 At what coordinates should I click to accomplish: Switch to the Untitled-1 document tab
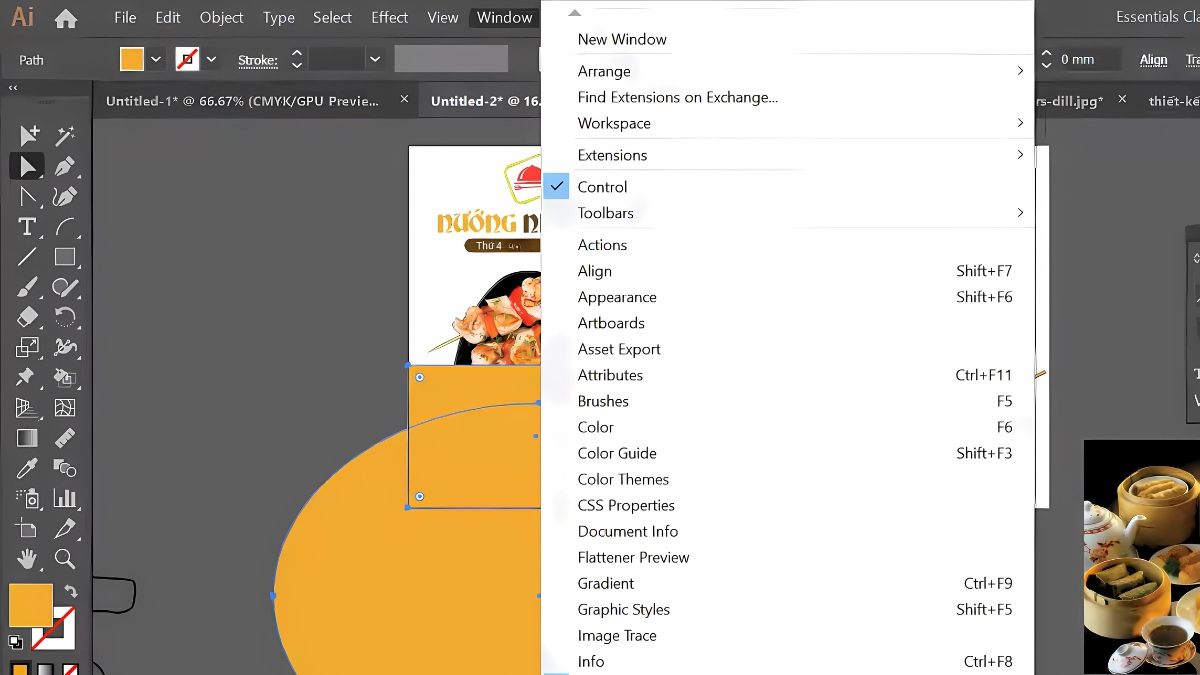click(x=242, y=101)
